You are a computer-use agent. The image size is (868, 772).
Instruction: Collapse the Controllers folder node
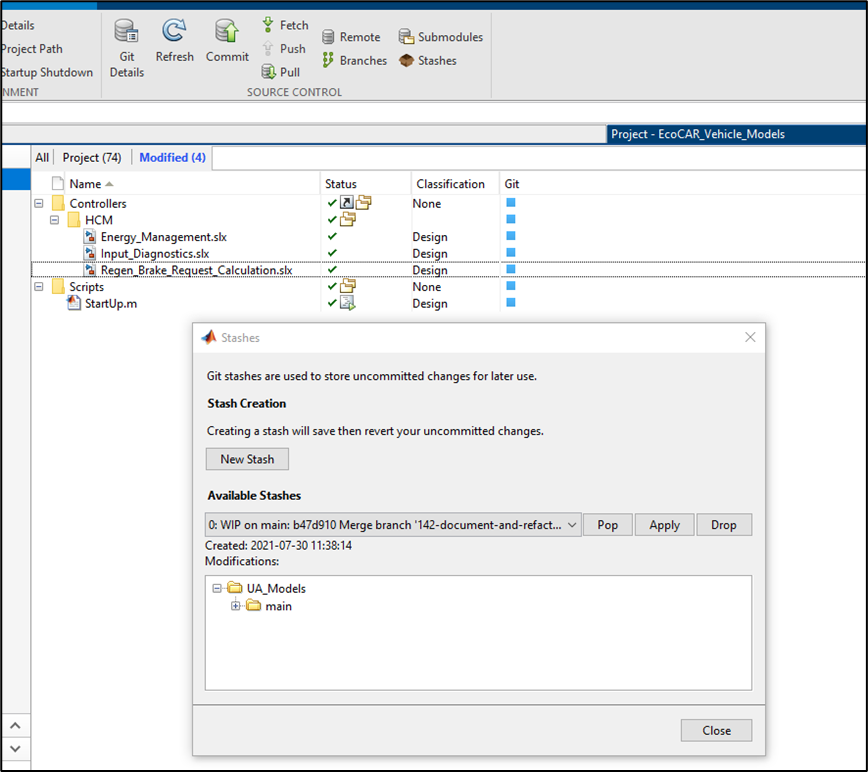click(39, 204)
